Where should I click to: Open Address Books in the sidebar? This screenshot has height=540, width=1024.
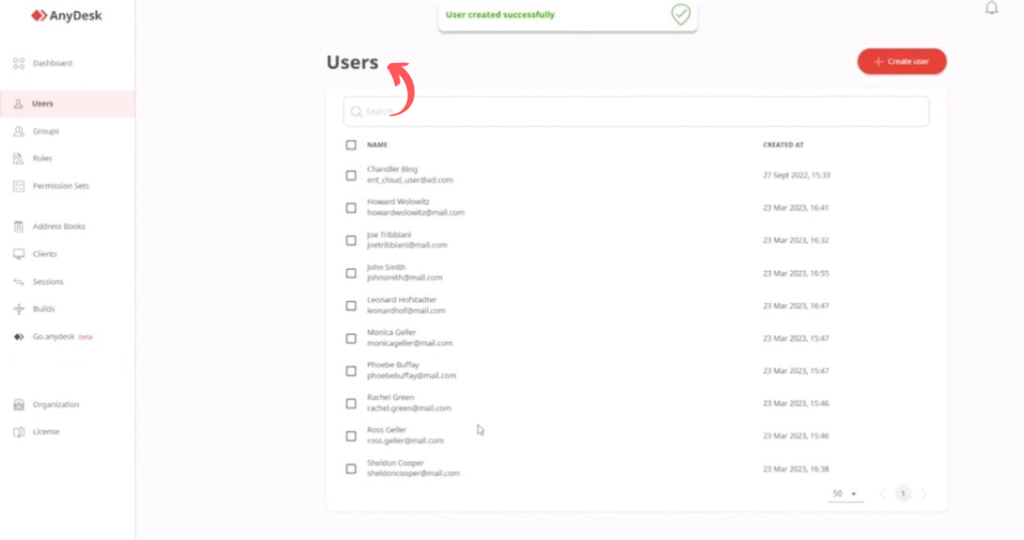click(x=59, y=227)
